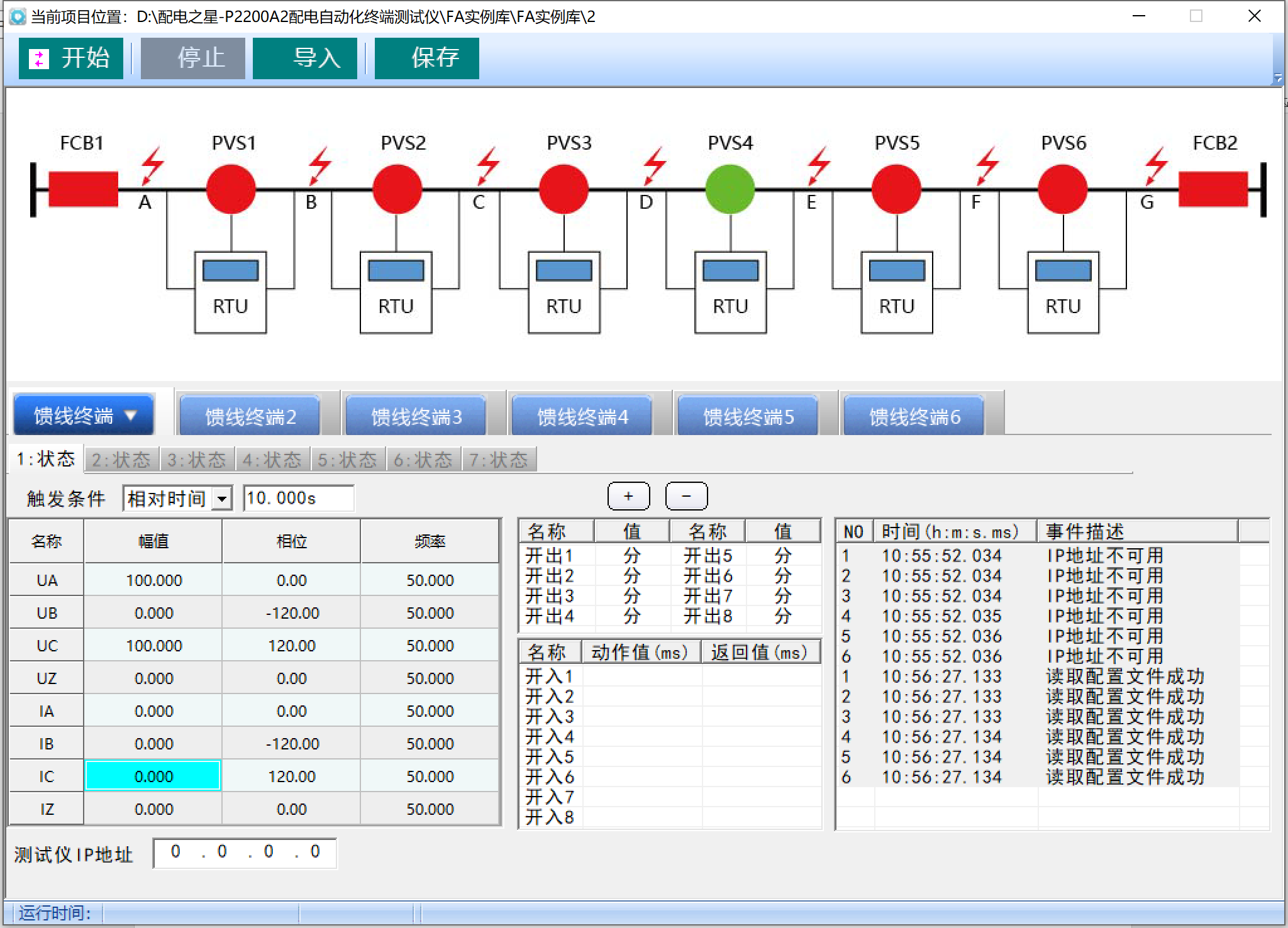
Task: Select the RTU box under PVS1
Action: [230, 292]
